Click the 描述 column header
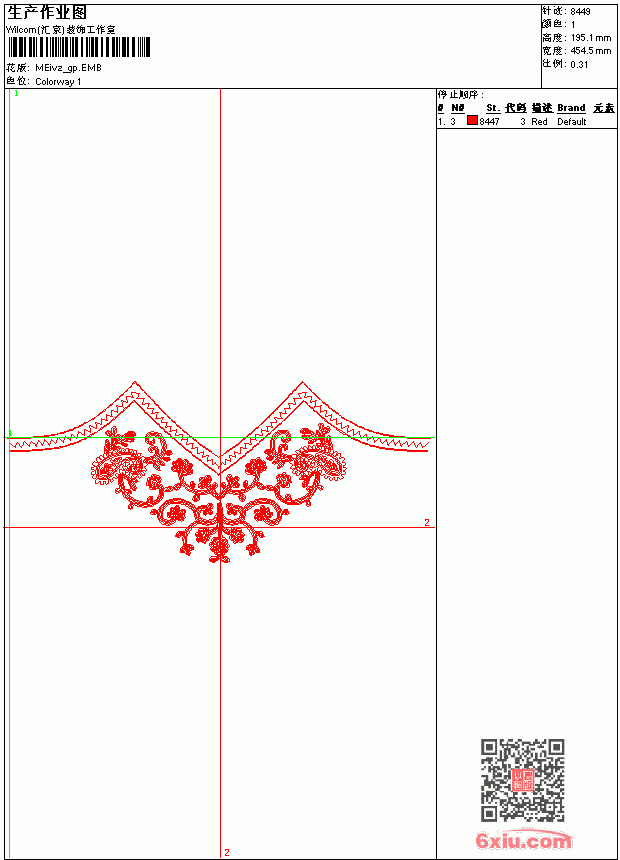 tap(542, 108)
